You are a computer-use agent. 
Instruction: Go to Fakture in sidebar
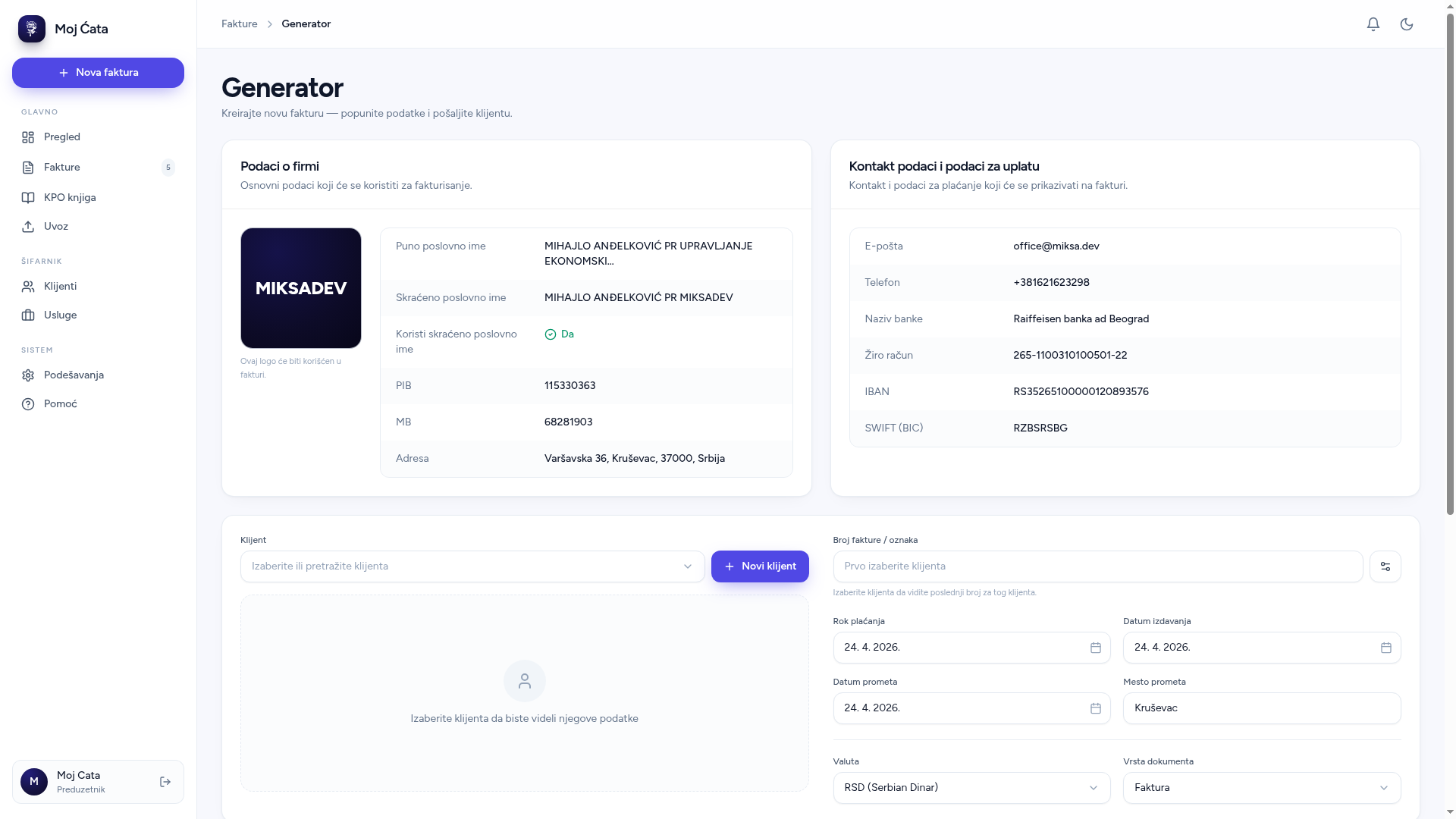pos(98,168)
